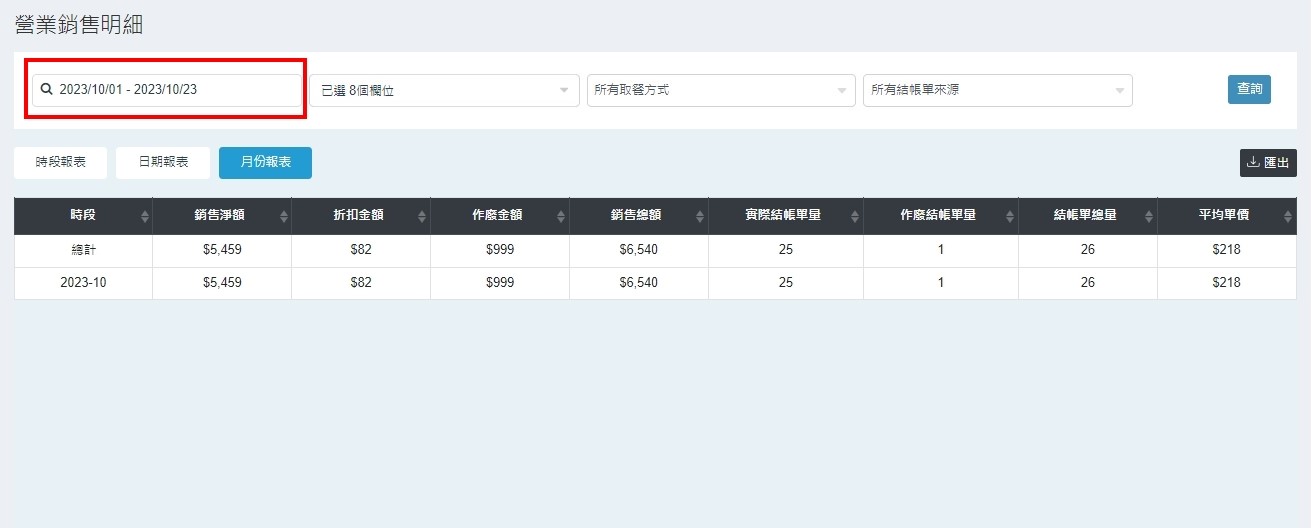This screenshot has height=528, width=1311.
Task: Click sort icon for 作廢金額 column
Action: [x=562, y=216]
